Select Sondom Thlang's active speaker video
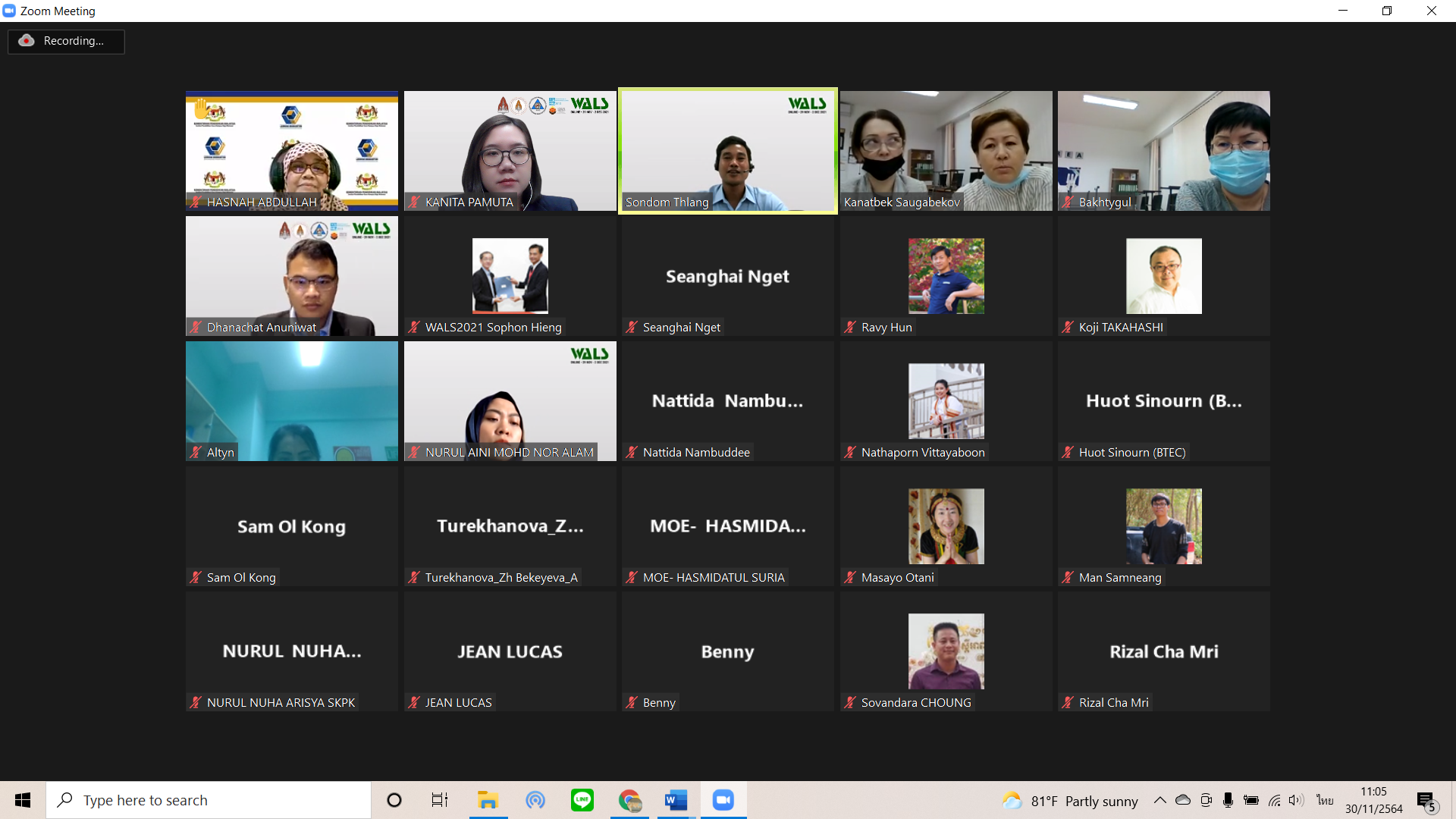Viewport: 1456px width, 819px height. pos(728,150)
